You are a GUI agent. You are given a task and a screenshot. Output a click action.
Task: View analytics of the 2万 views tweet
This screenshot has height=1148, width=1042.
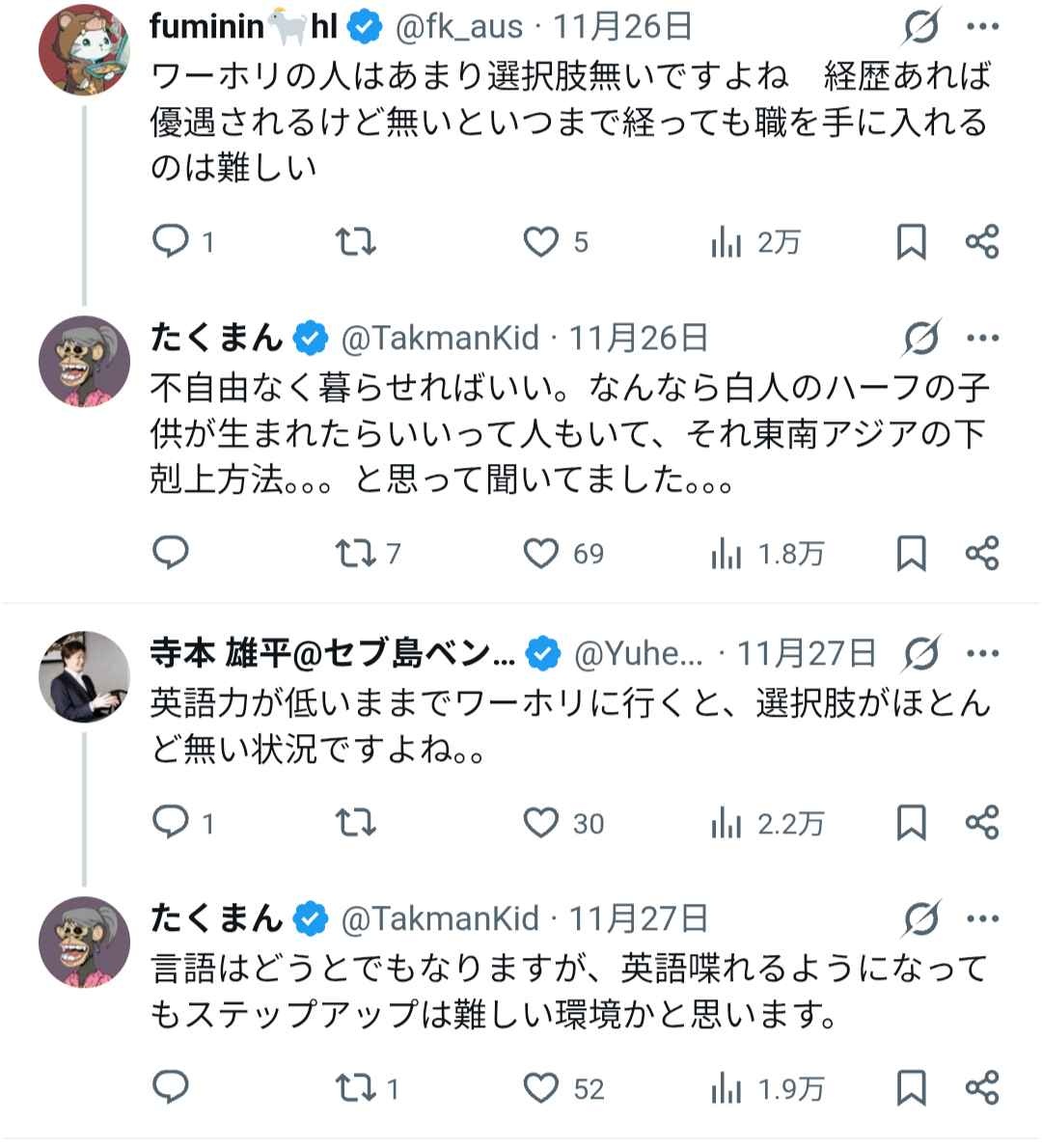pyautogui.click(x=726, y=241)
